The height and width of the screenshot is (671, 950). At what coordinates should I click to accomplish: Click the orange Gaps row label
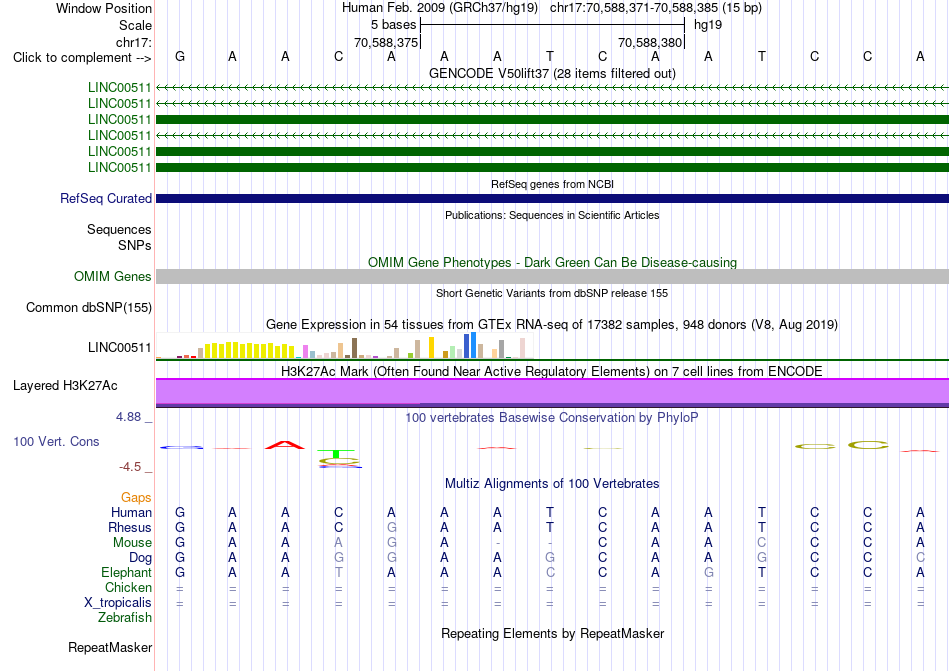[136, 497]
